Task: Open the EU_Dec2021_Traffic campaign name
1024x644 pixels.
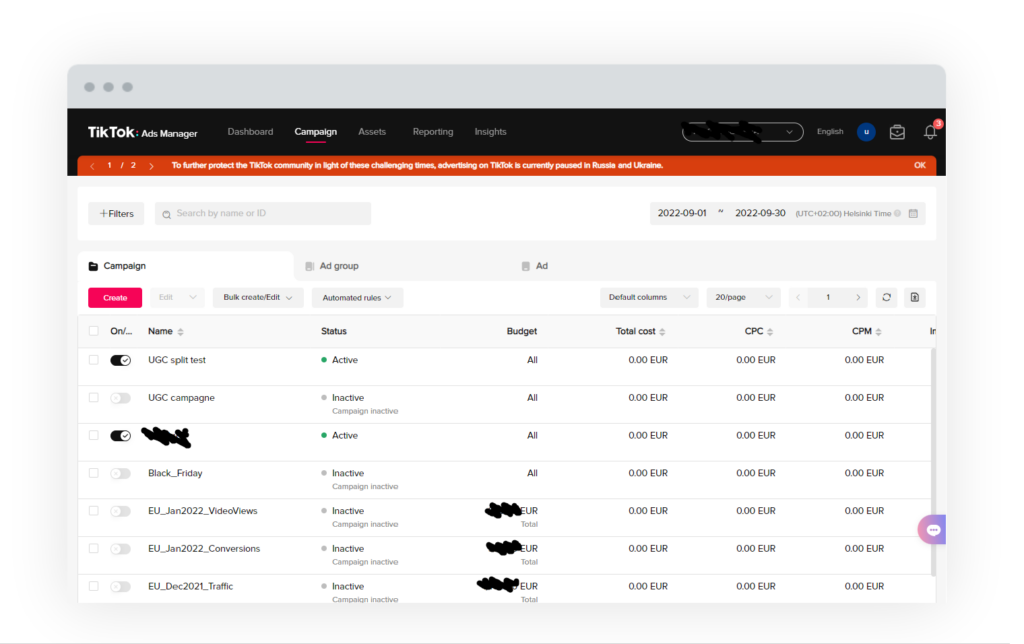Action: [190, 587]
